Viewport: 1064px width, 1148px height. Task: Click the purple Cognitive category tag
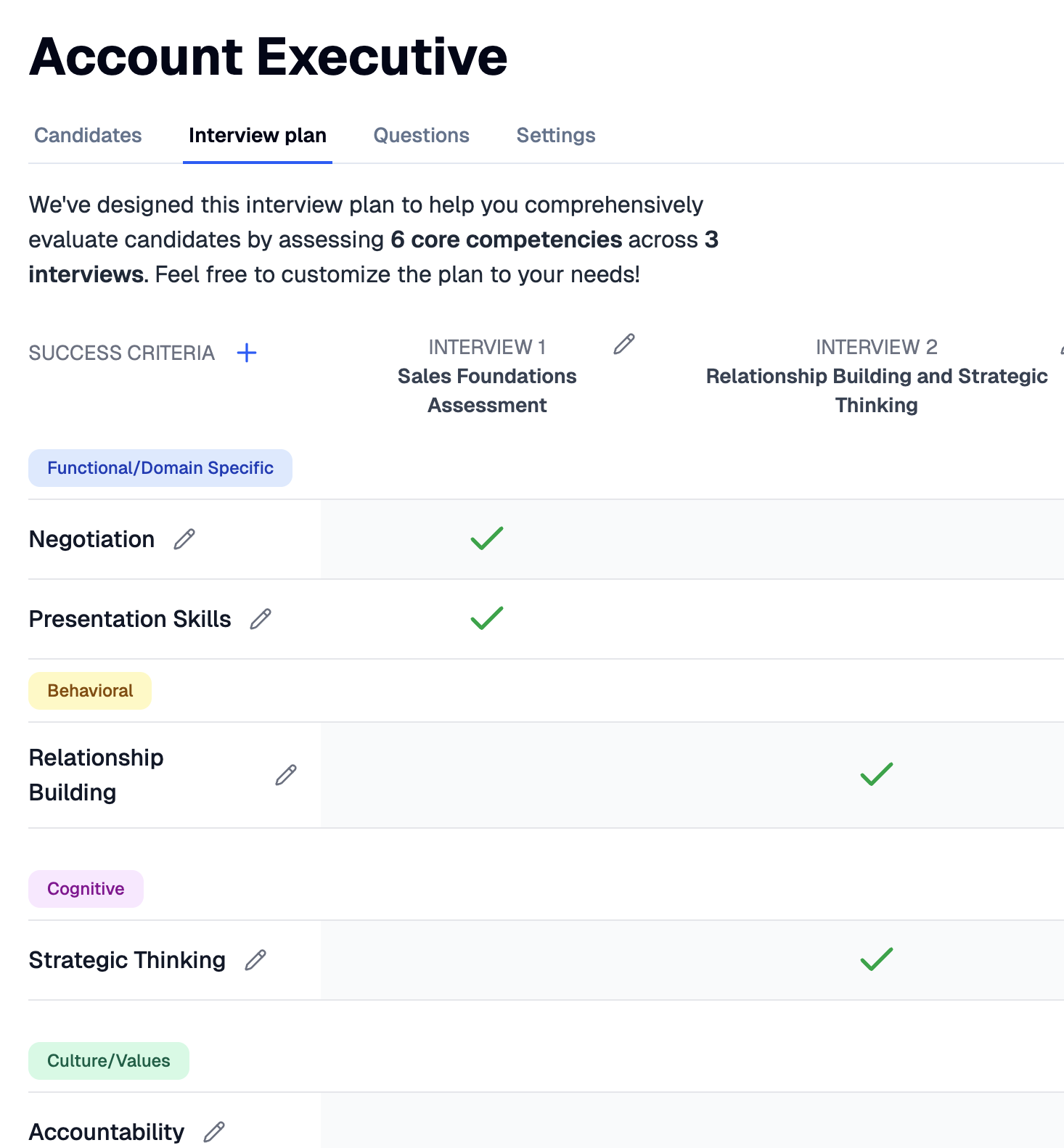[86, 889]
